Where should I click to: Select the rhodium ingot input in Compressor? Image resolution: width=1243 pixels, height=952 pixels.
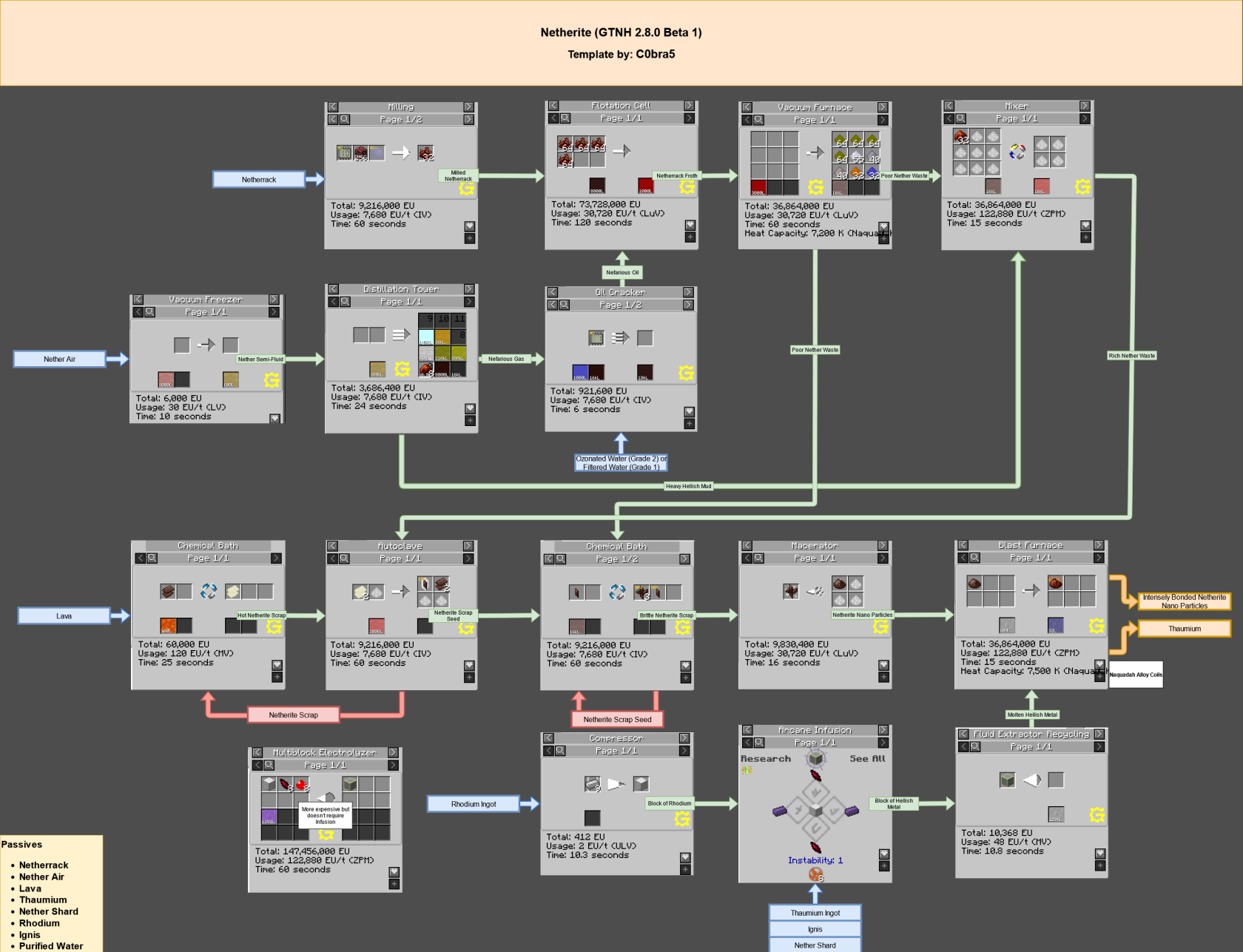[592, 783]
